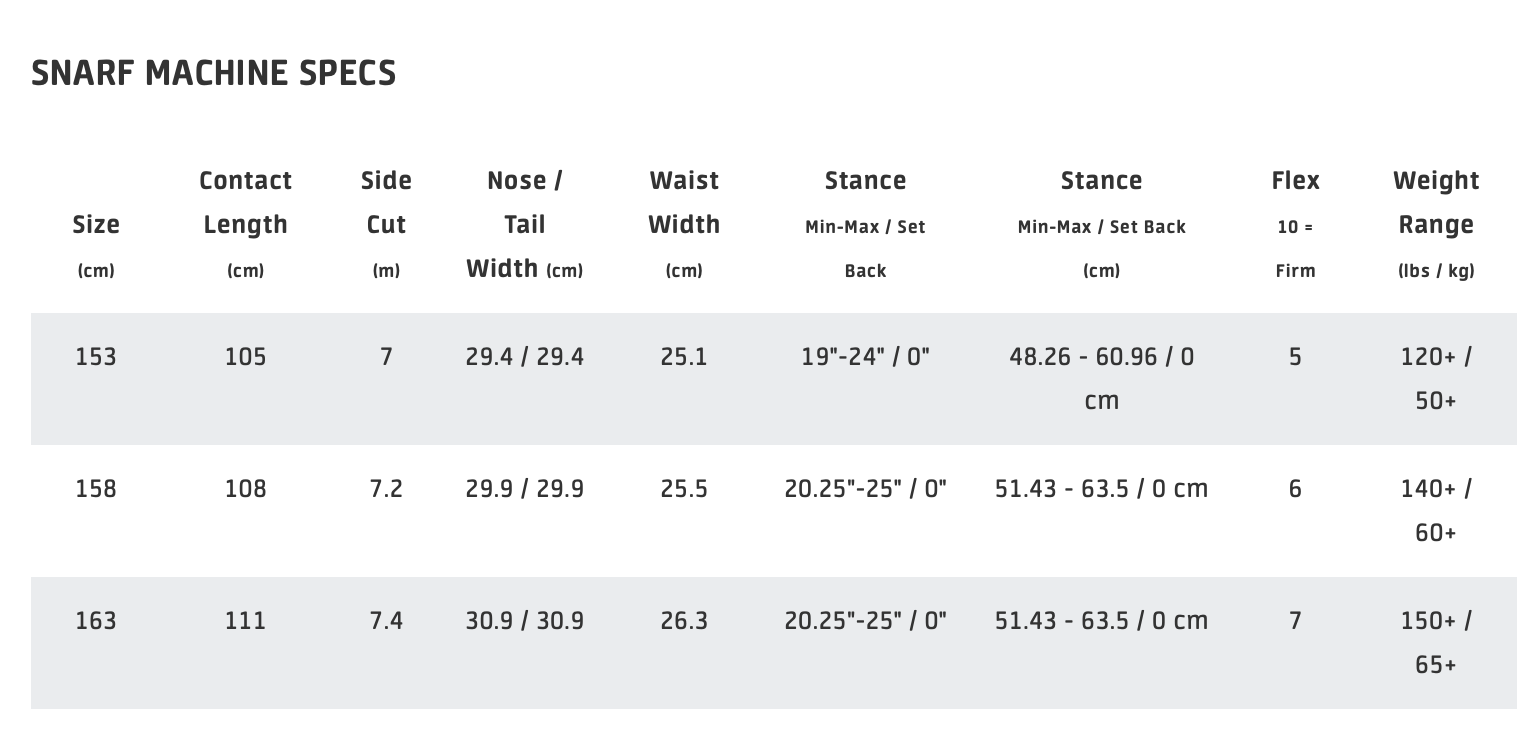Click the 150+ / 65+ weight range cell

click(1436, 642)
